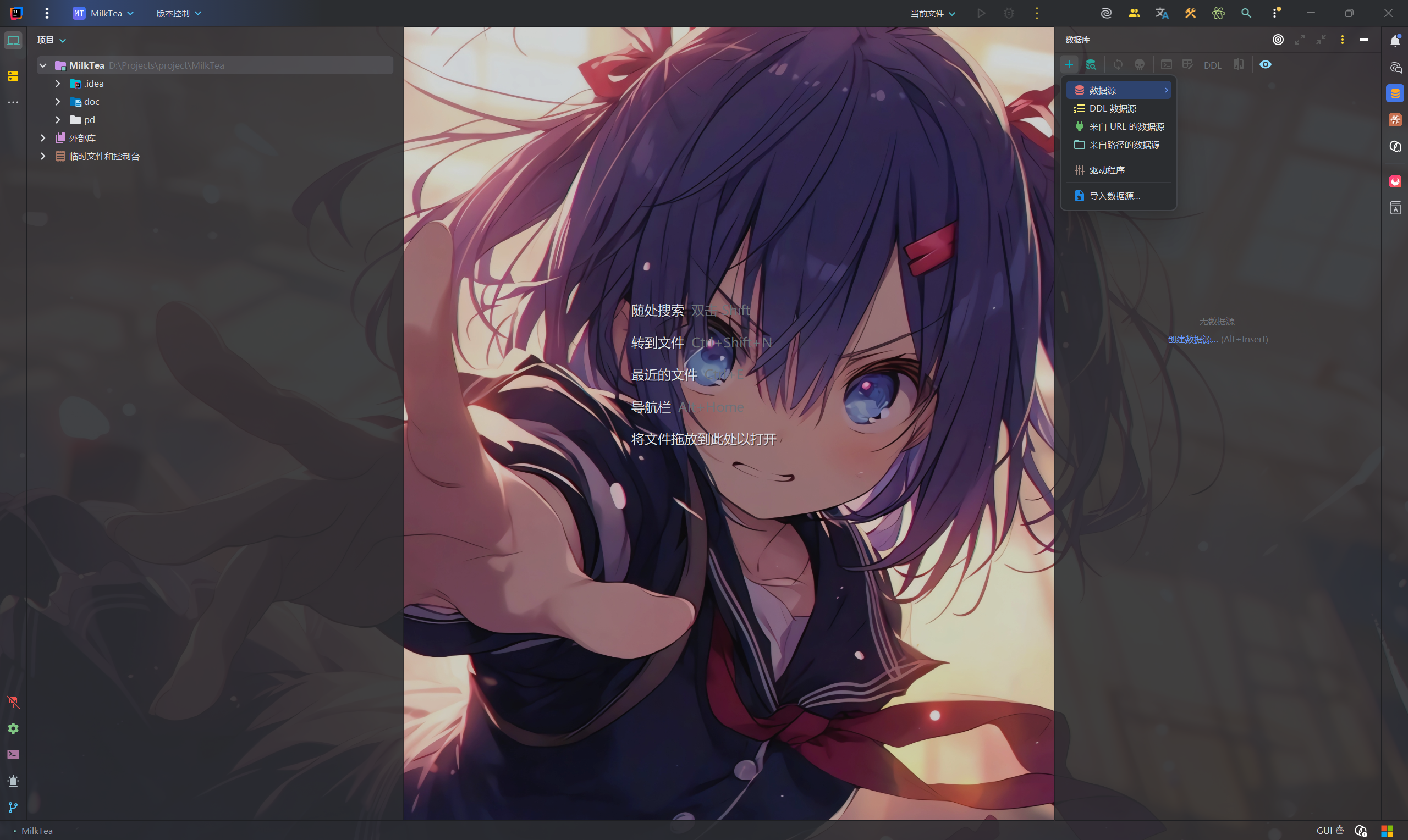
Task: Click the DDL button in database toolbar
Action: (1213, 65)
